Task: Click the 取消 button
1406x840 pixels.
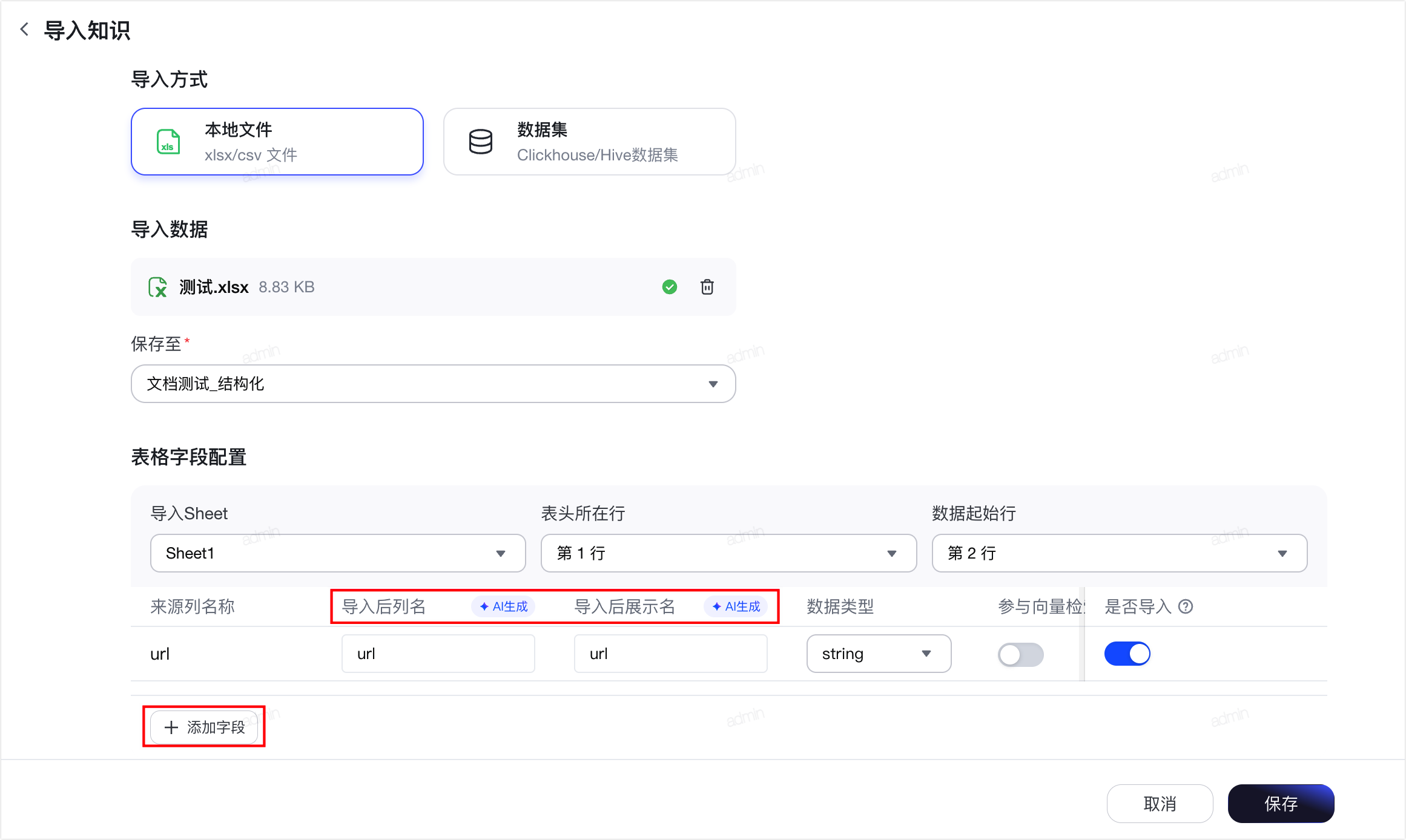Action: [x=1160, y=804]
